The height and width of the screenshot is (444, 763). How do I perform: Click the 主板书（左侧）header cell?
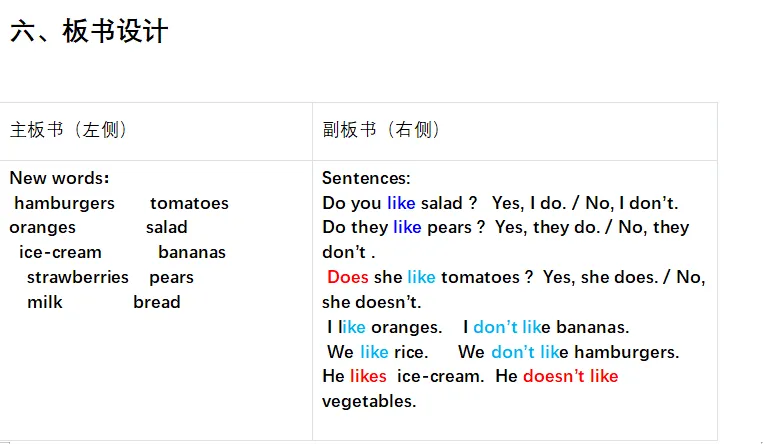[x=68, y=130]
